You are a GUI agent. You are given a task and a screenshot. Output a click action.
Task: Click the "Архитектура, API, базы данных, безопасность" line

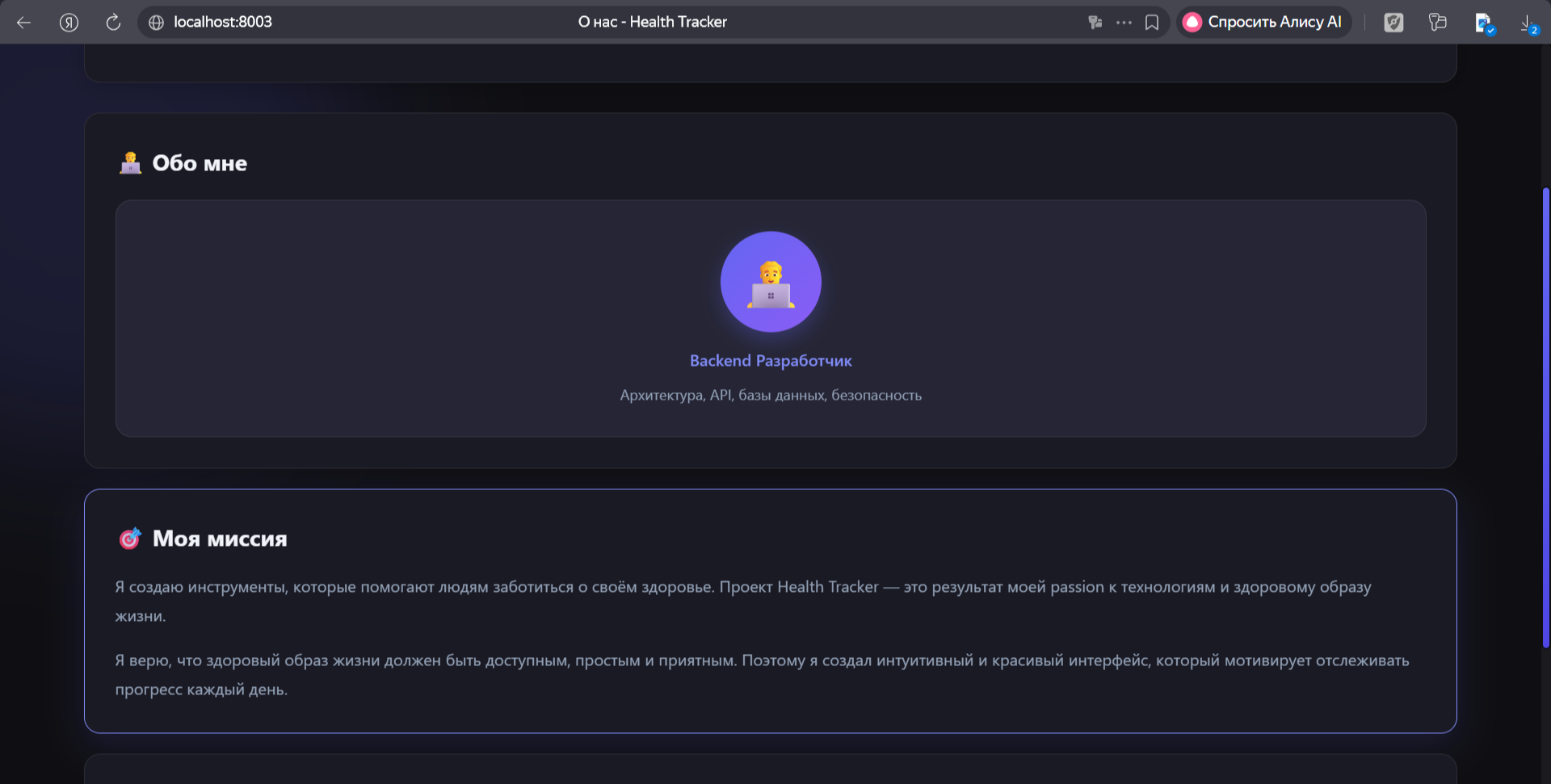pos(771,396)
